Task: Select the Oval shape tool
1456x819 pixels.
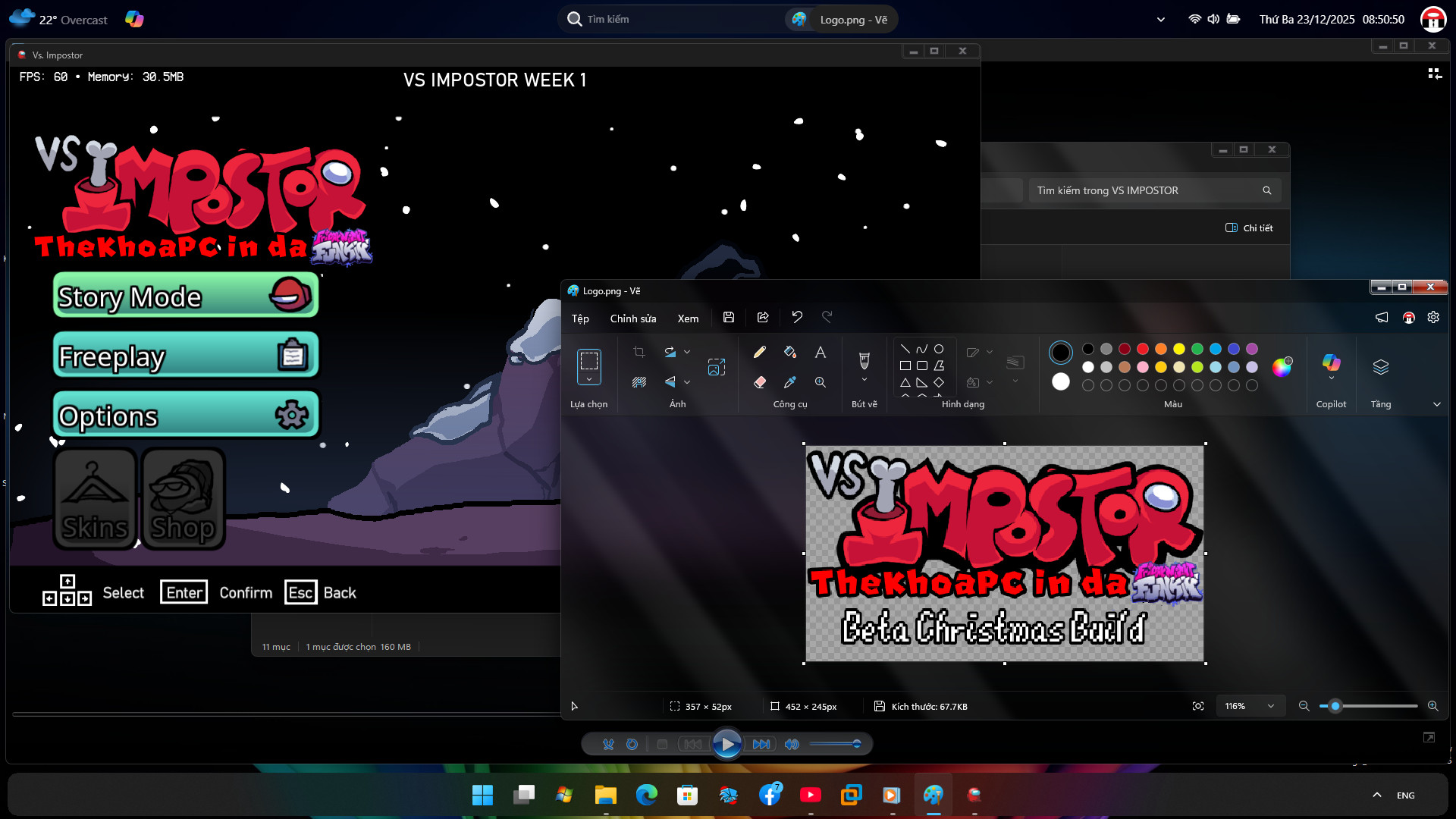Action: pyautogui.click(x=939, y=349)
